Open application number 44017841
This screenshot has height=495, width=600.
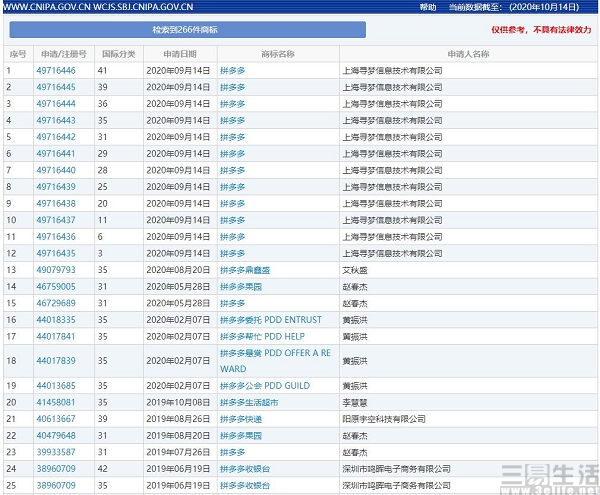56,337
